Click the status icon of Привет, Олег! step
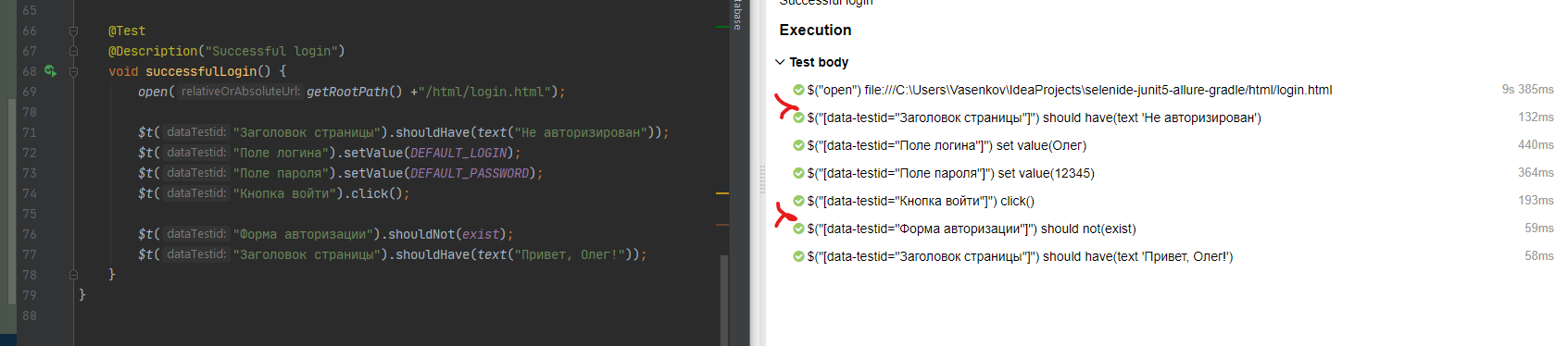 coord(798,256)
